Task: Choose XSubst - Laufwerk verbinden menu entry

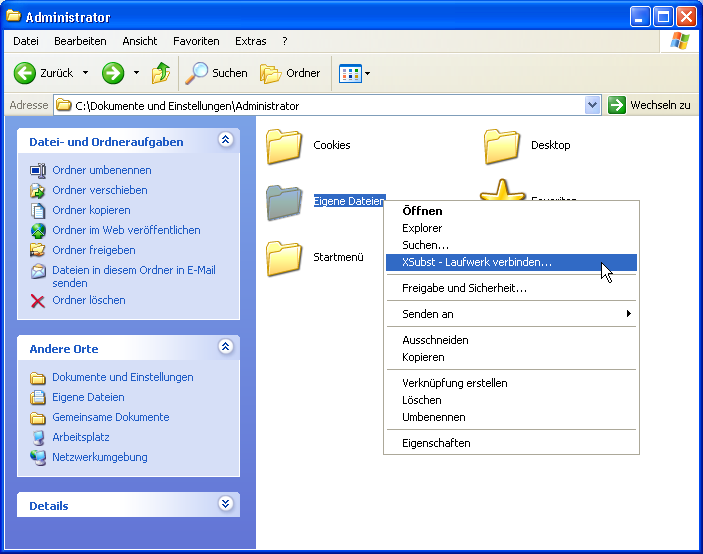Action: pos(476,262)
